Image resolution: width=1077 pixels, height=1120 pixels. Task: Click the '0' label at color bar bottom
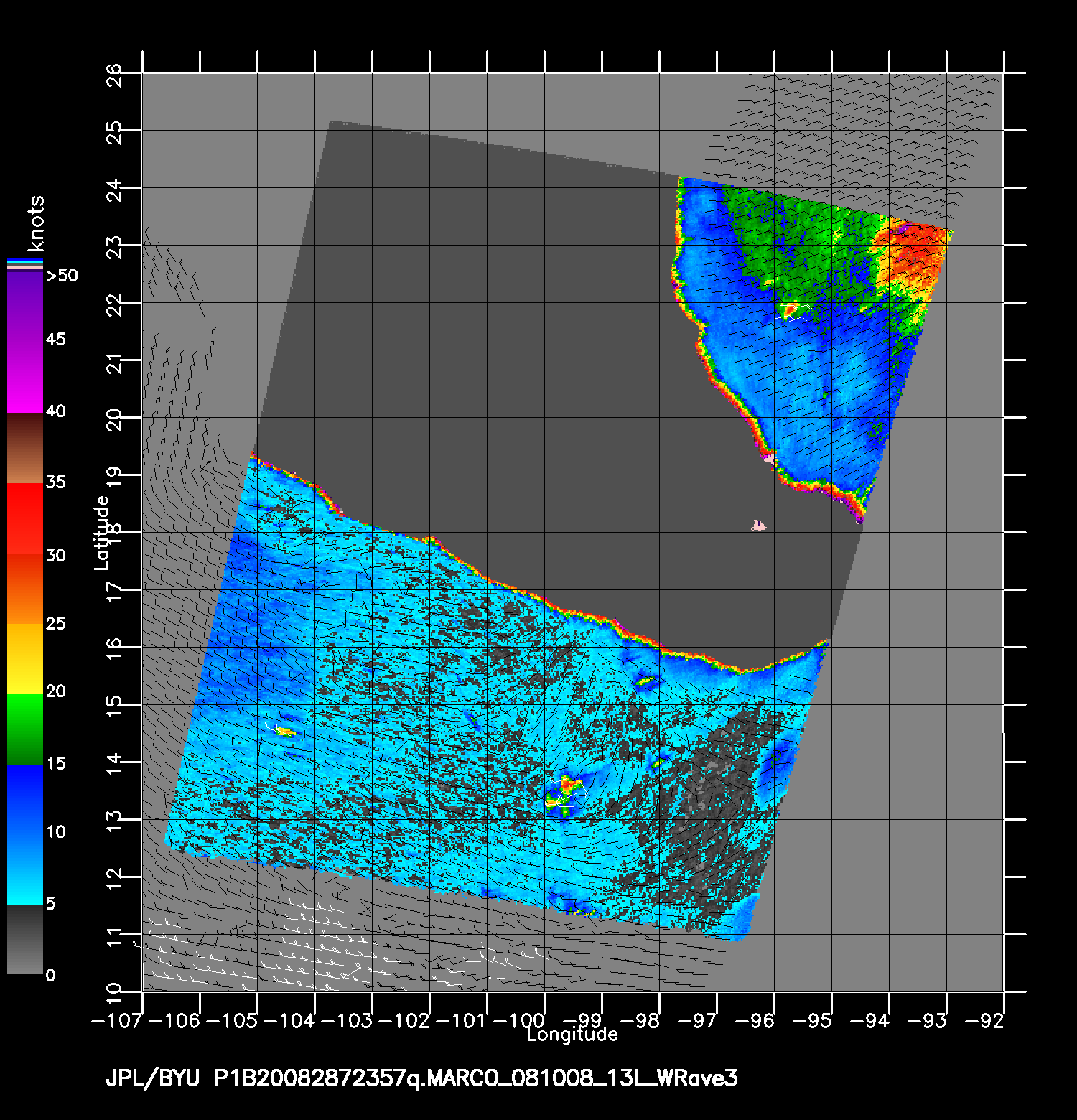point(50,976)
